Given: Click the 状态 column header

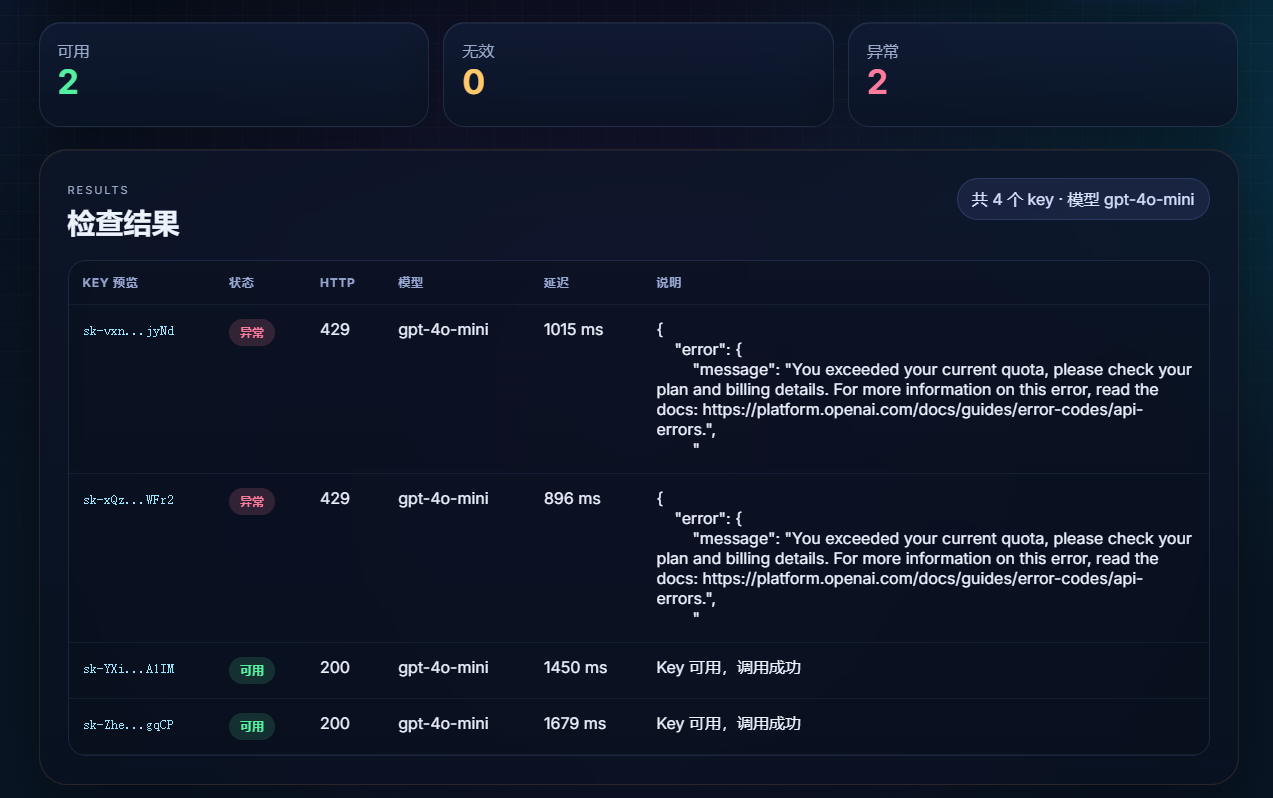Looking at the screenshot, I should [241, 283].
